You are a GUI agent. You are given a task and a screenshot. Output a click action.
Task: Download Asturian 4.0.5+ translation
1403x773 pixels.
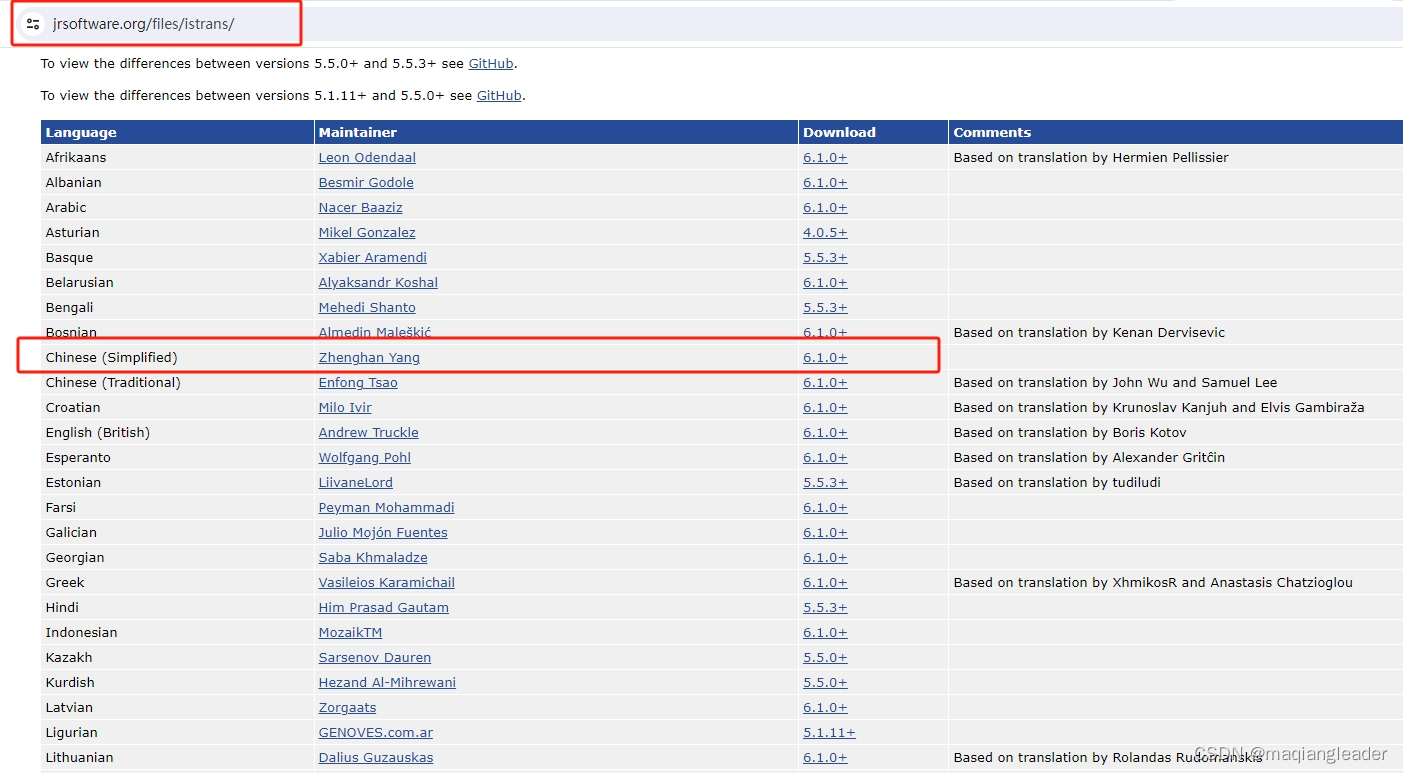click(x=825, y=232)
